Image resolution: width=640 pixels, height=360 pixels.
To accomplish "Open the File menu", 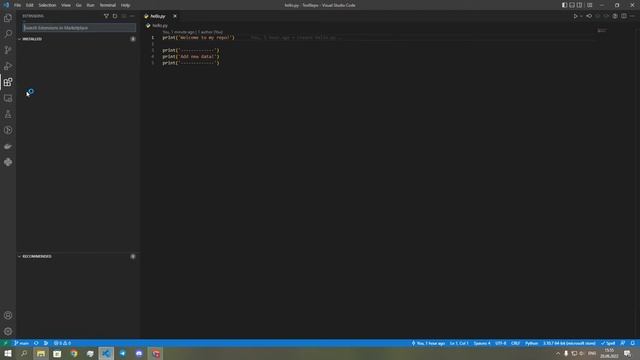I will (x=18, y=5).
